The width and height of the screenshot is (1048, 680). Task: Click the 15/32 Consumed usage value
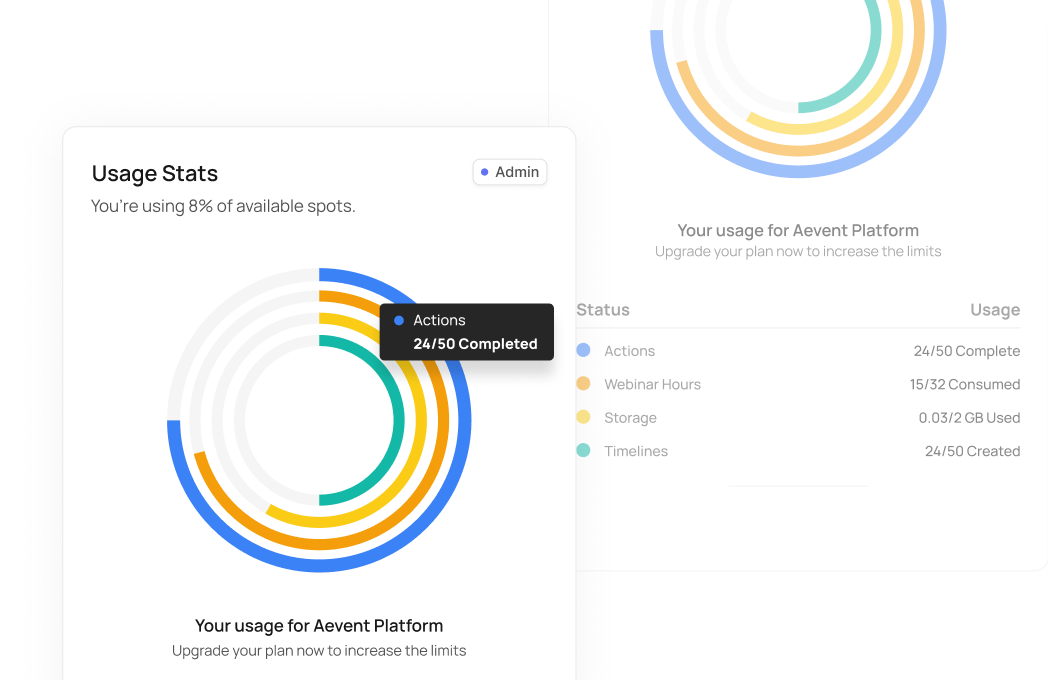[964, 384]
